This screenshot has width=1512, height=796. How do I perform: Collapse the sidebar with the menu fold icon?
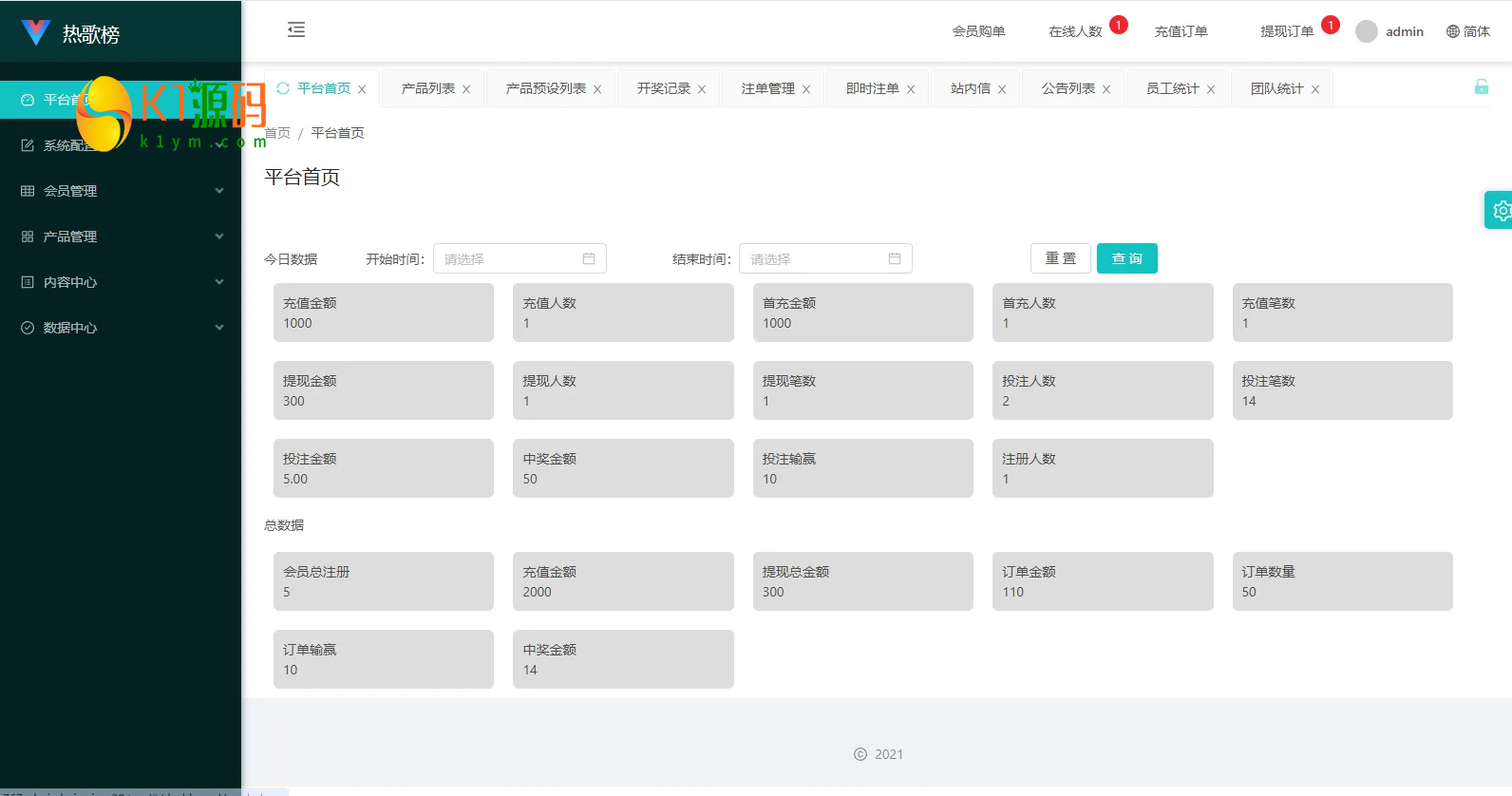[x=296, y=29]
